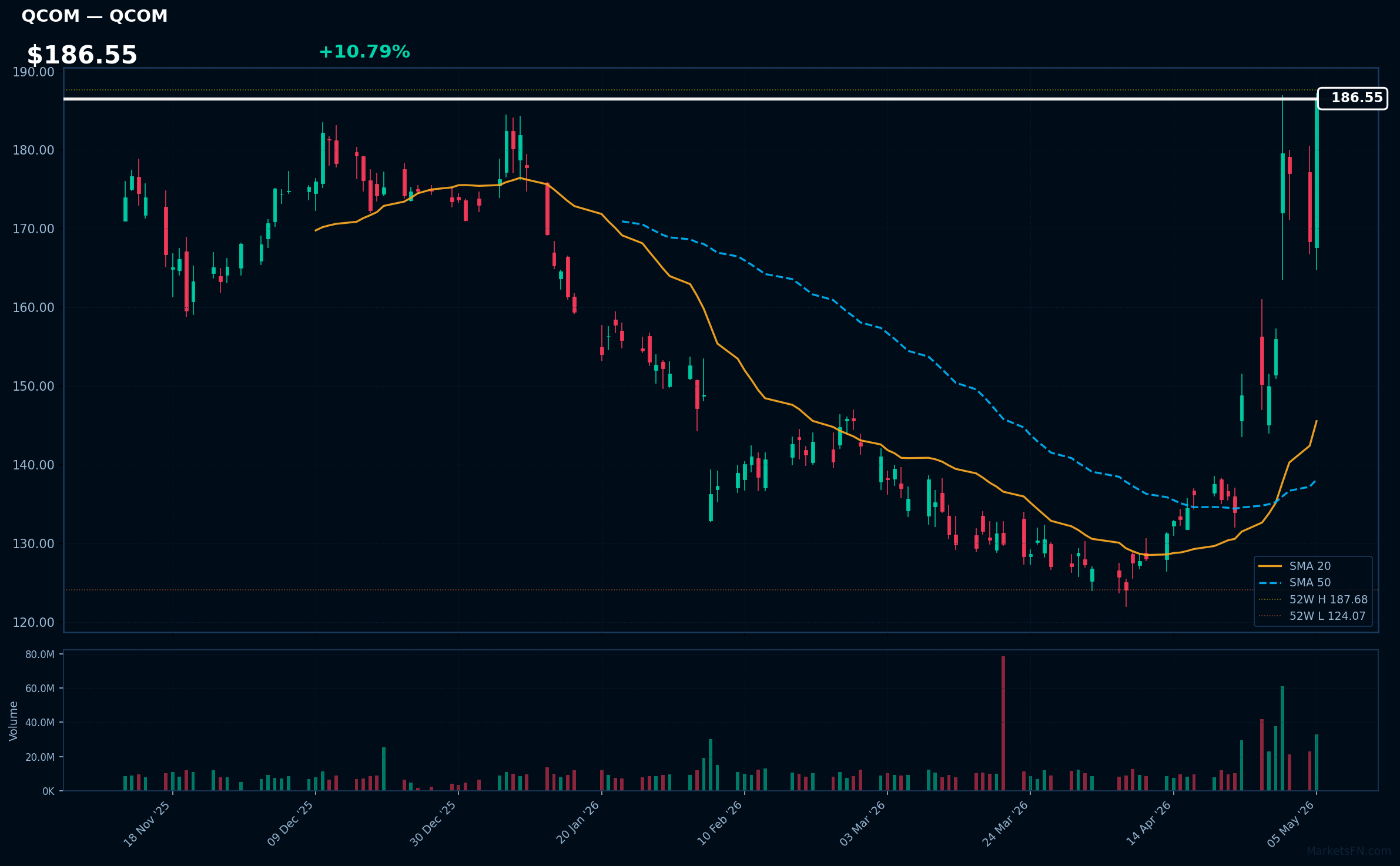Screen dimensions: 1400x866
Task: Click the 130.00 price axis label
Action: coord(34,544)
